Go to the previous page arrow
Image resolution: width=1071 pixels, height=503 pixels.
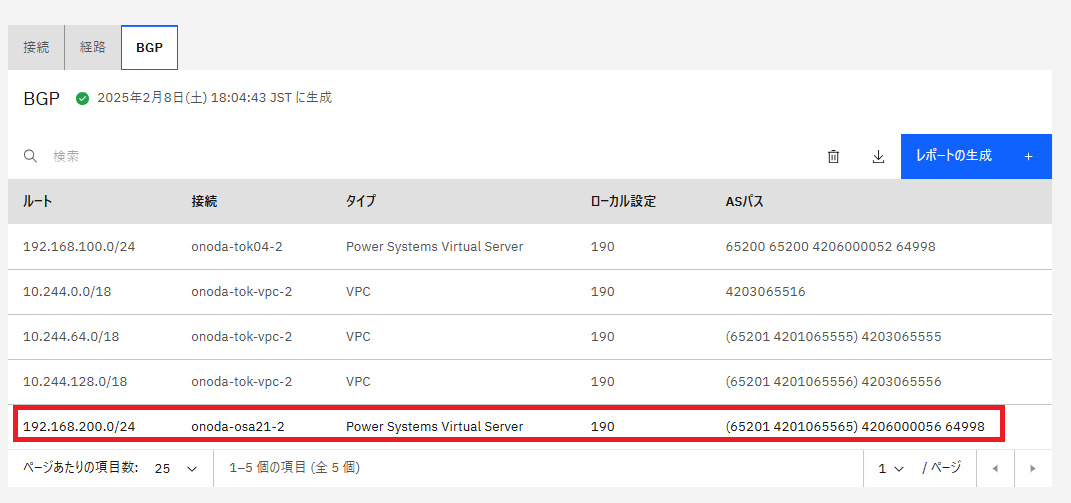(x=995, y=468)
